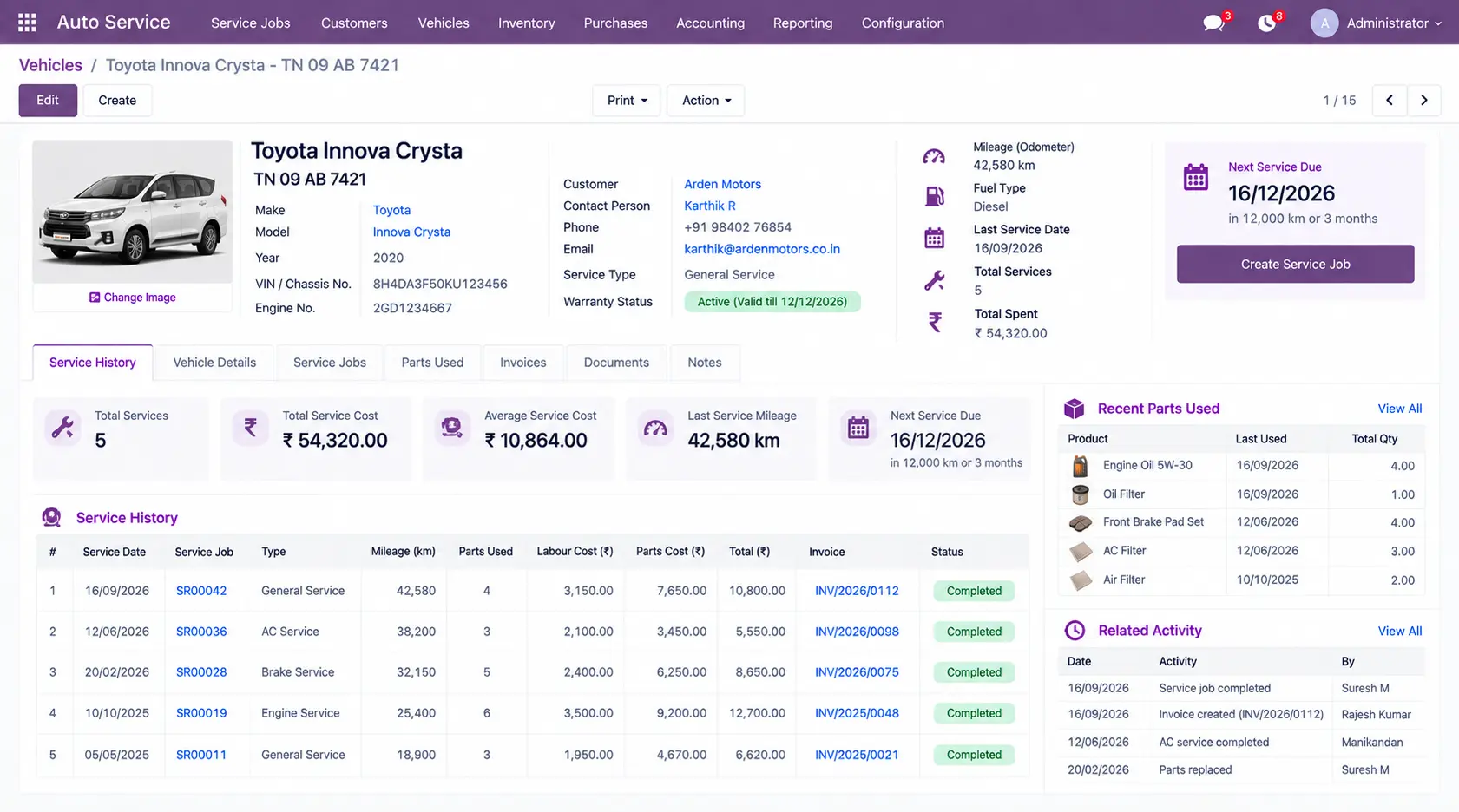Image resolution: width=1459 pixels, height=812 pixels.
Task: Click calendar icon in Next Service Due card
Action: 858,428
